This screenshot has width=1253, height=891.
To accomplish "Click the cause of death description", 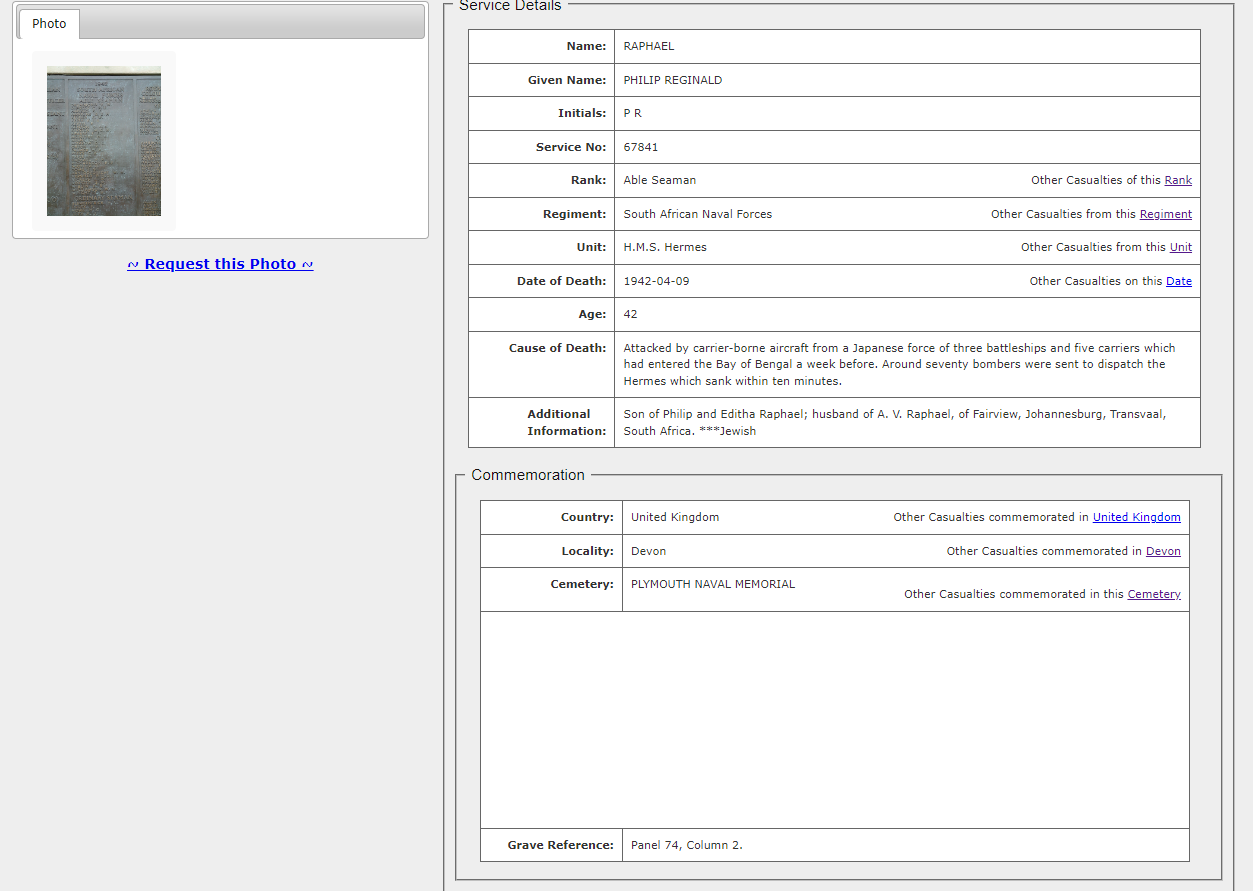I will pos(900,364).
